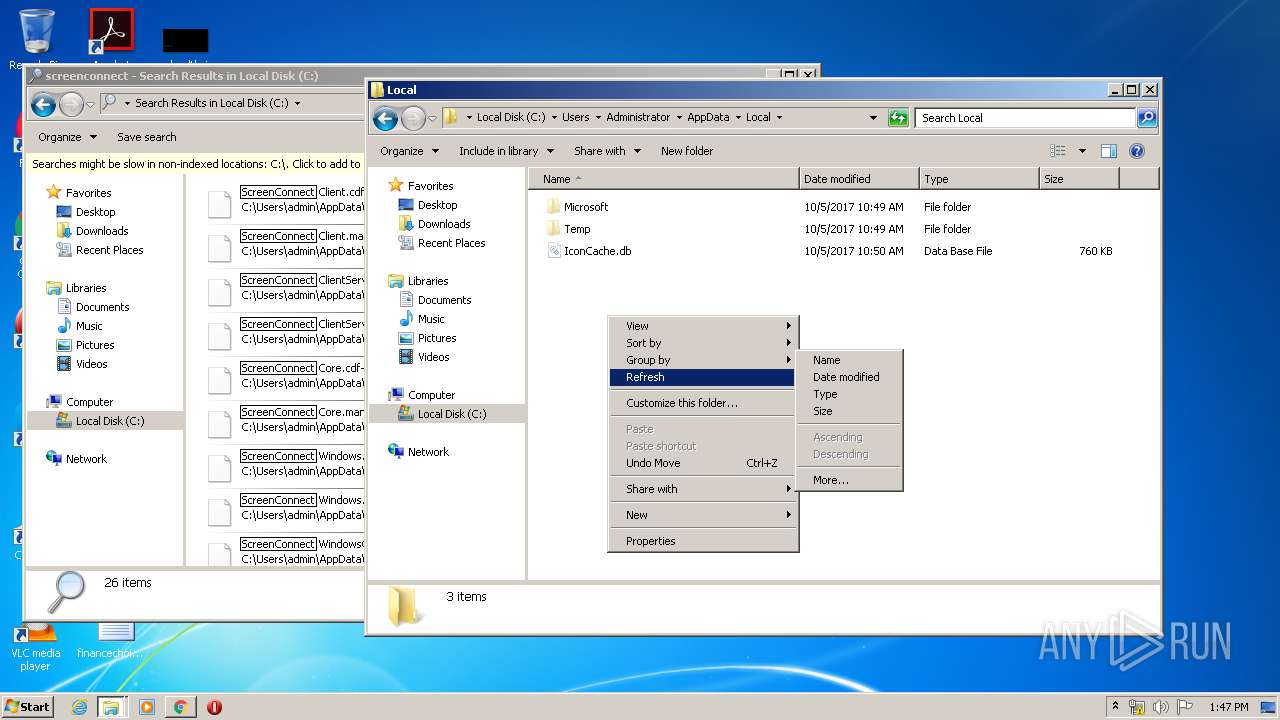Click the change view icon in the Local toolbar
The height and width of the screenshot is (720, 1280).
[1058, 151]
